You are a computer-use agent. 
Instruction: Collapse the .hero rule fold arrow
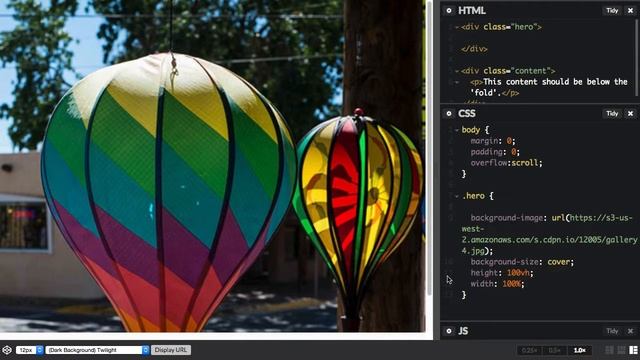457,196
